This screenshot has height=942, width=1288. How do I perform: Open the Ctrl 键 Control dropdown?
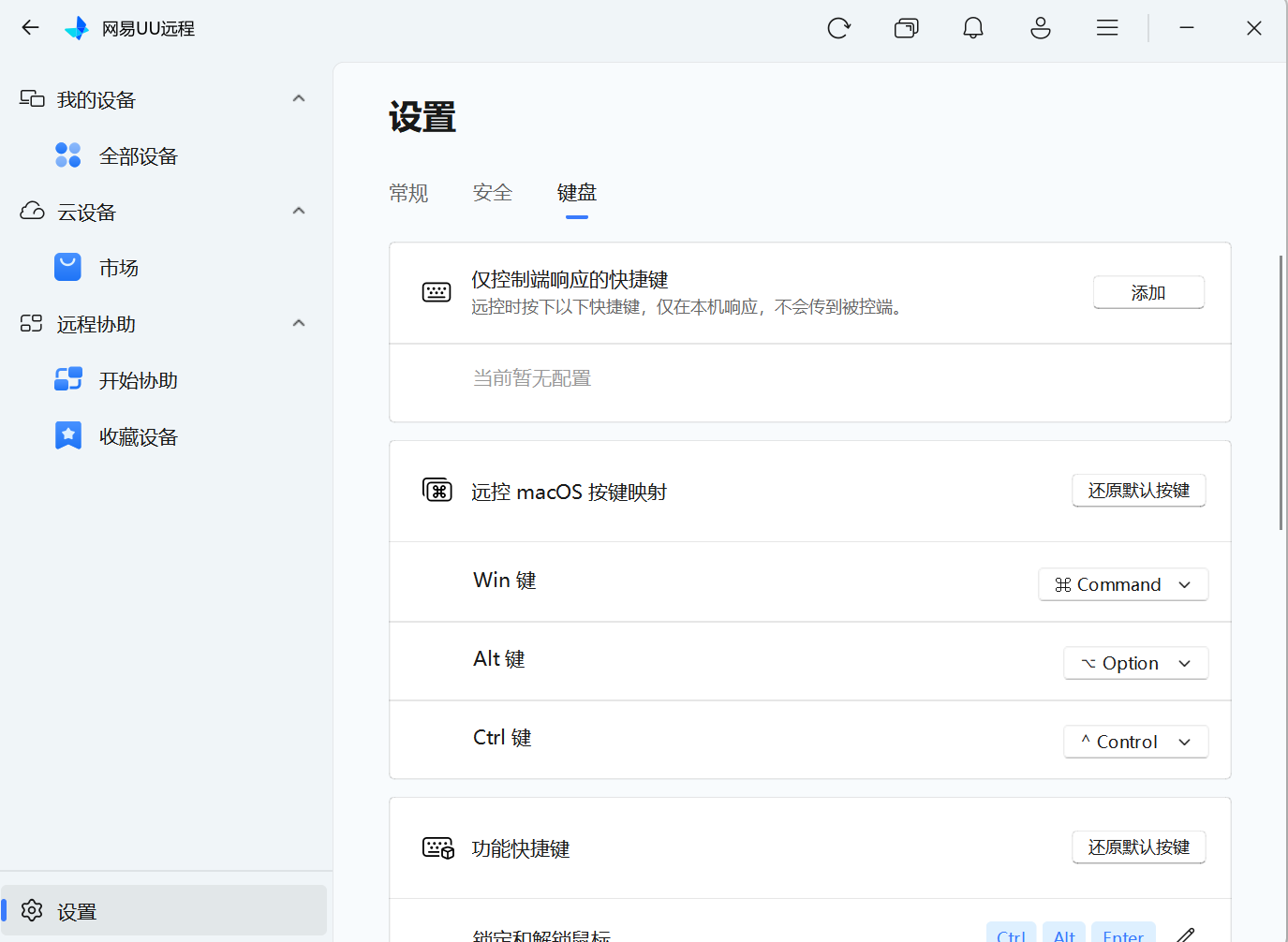click(x=1135, y=742)
